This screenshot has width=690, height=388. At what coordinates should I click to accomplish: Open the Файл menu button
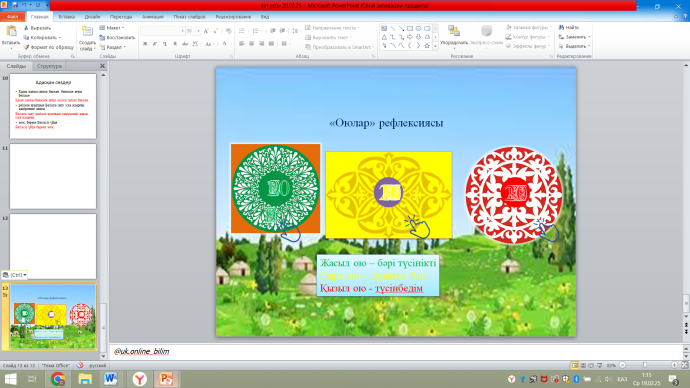12,17
